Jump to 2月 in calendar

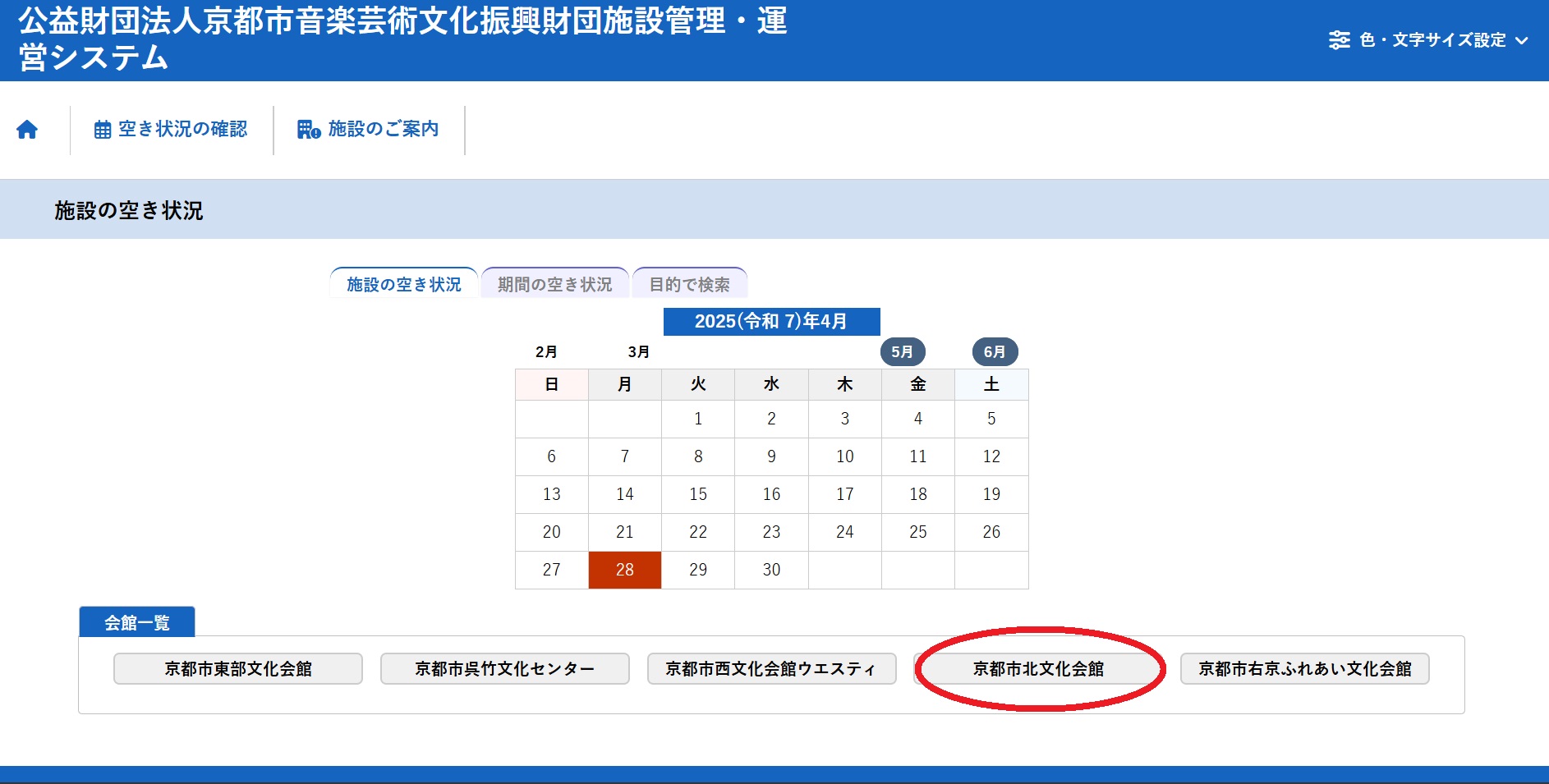point(546,352)
